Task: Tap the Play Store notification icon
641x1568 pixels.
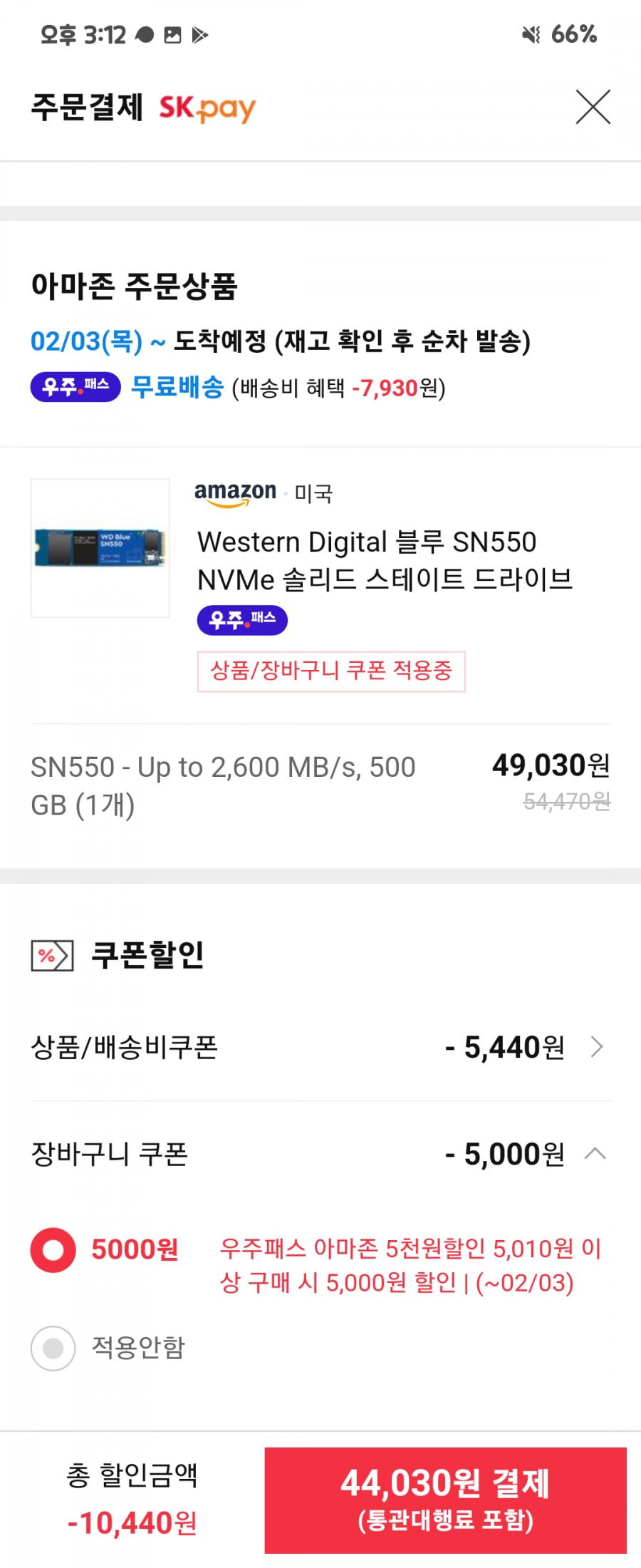Action: pos(200,34)
